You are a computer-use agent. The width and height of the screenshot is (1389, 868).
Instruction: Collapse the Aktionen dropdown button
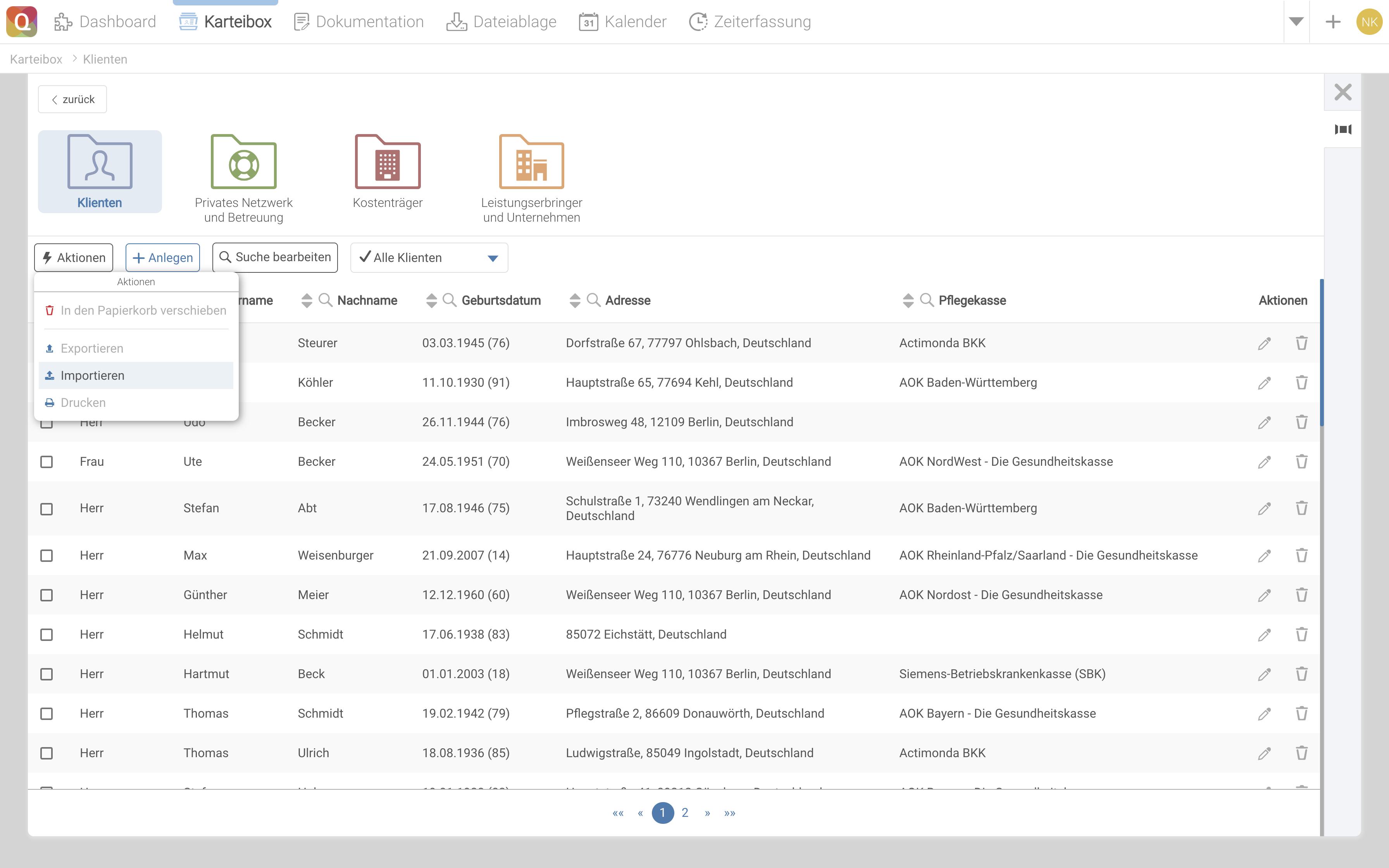point(74,258)
